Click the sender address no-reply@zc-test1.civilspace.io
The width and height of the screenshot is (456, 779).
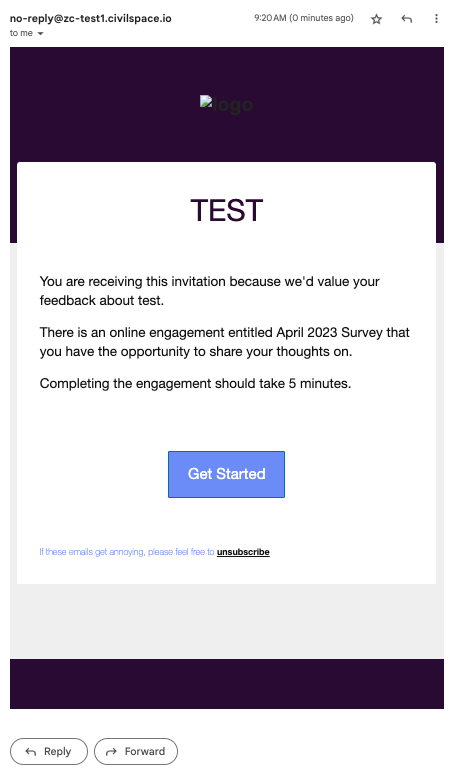(90, 18)
